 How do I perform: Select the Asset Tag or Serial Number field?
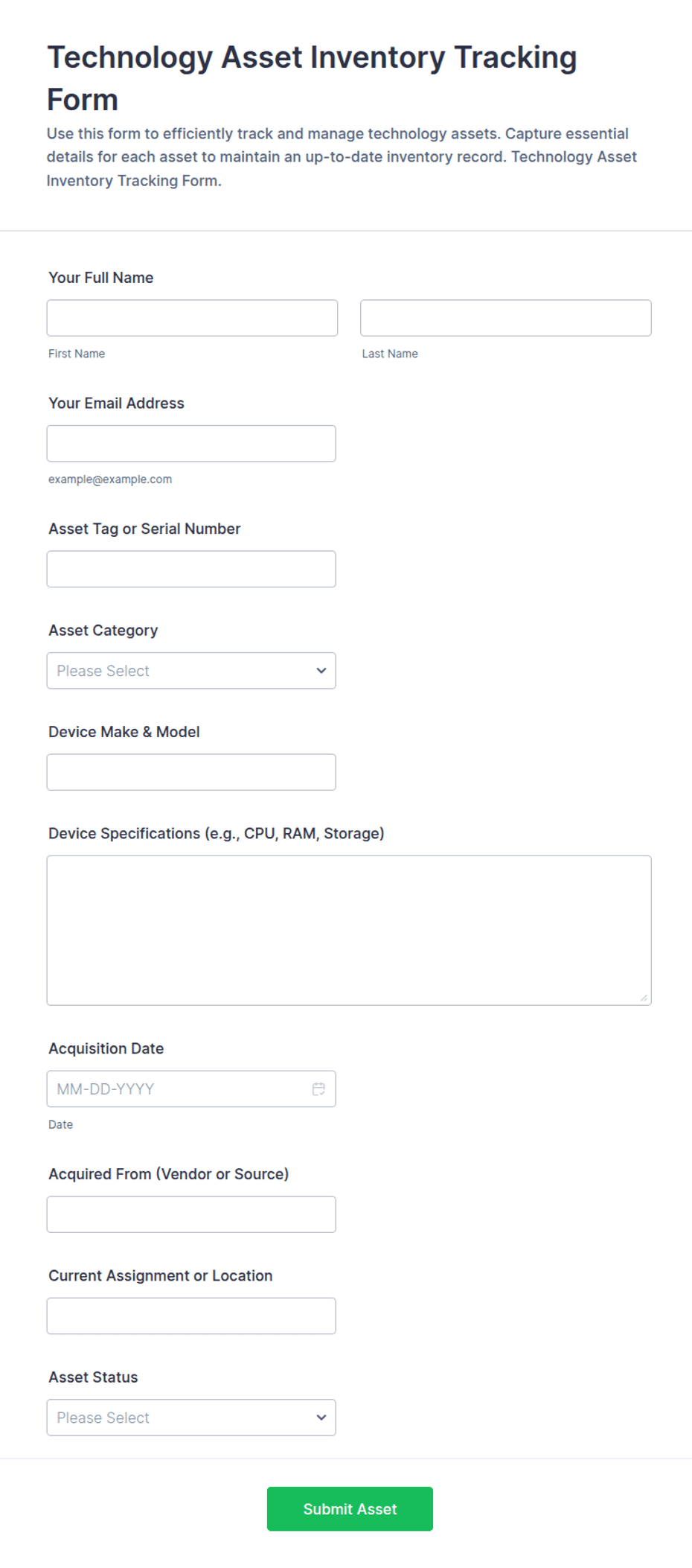point(191,569)
